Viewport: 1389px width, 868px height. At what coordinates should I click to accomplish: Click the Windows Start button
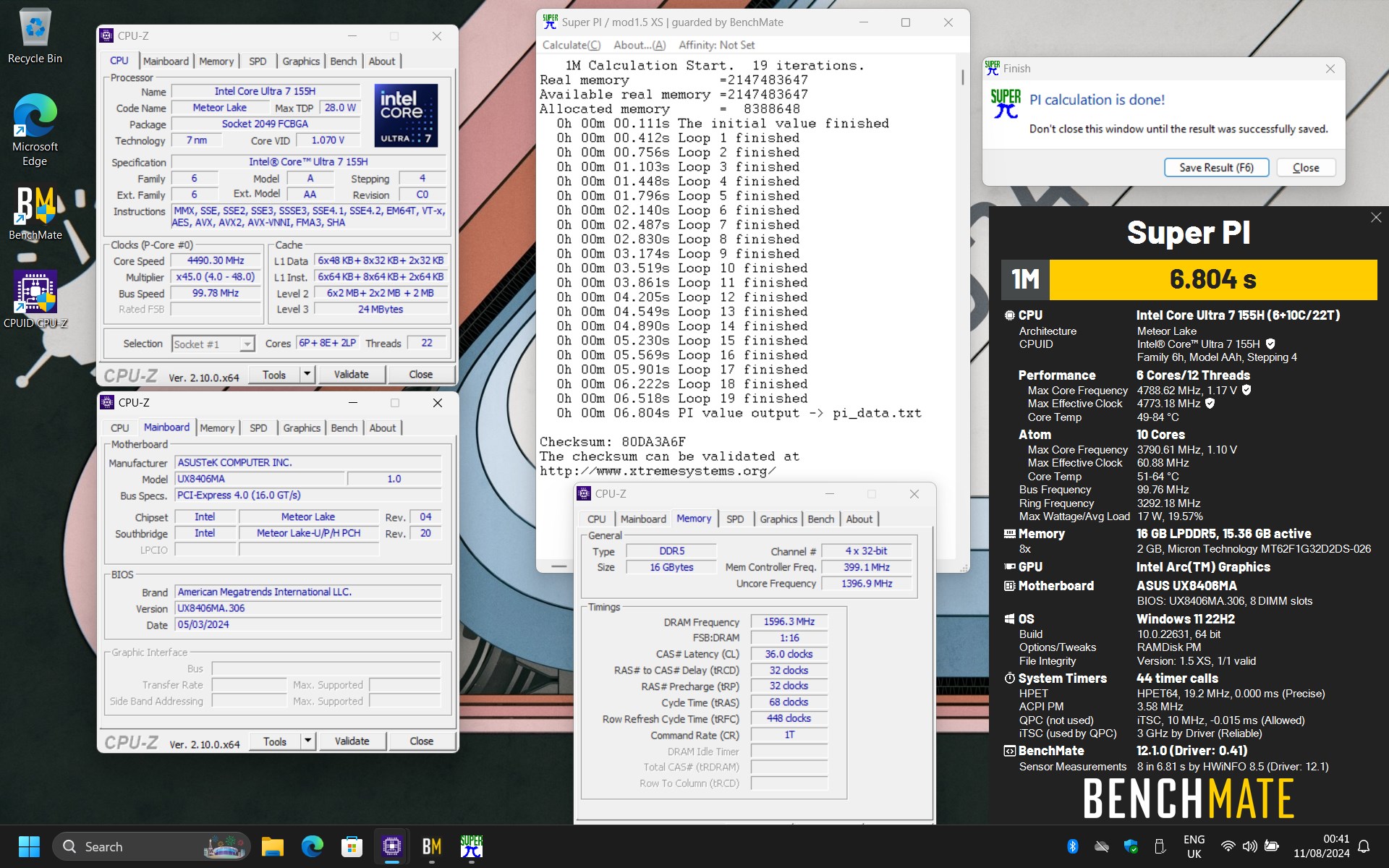pyautogui.click(x=29, y=846)
